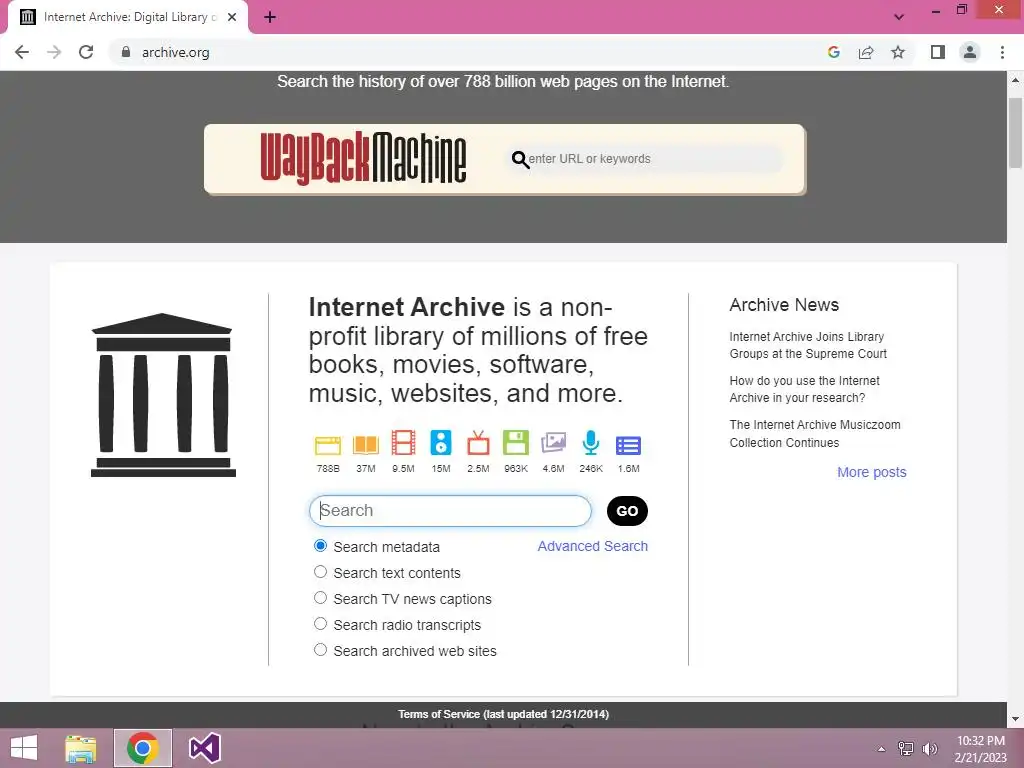
Task: Open File Explorer from the taskbar
Action: pyautogui.click(x=81, y=748)
